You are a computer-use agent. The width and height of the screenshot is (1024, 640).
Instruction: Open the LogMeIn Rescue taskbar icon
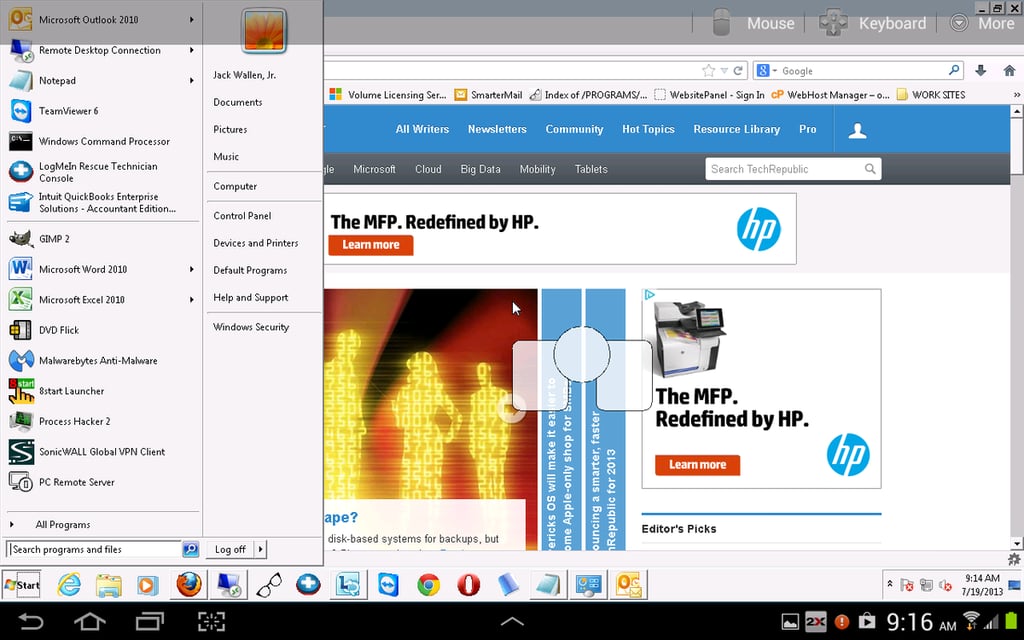coord(308,584)
